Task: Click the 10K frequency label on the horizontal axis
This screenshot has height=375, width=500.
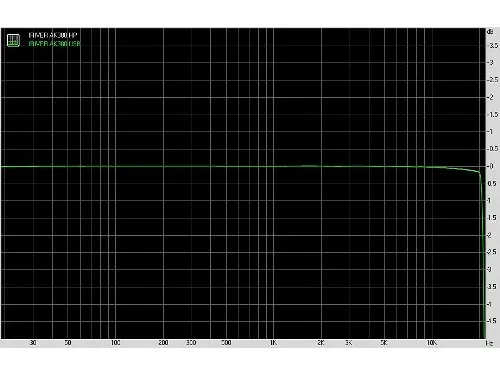Action: tap(432, 343)
